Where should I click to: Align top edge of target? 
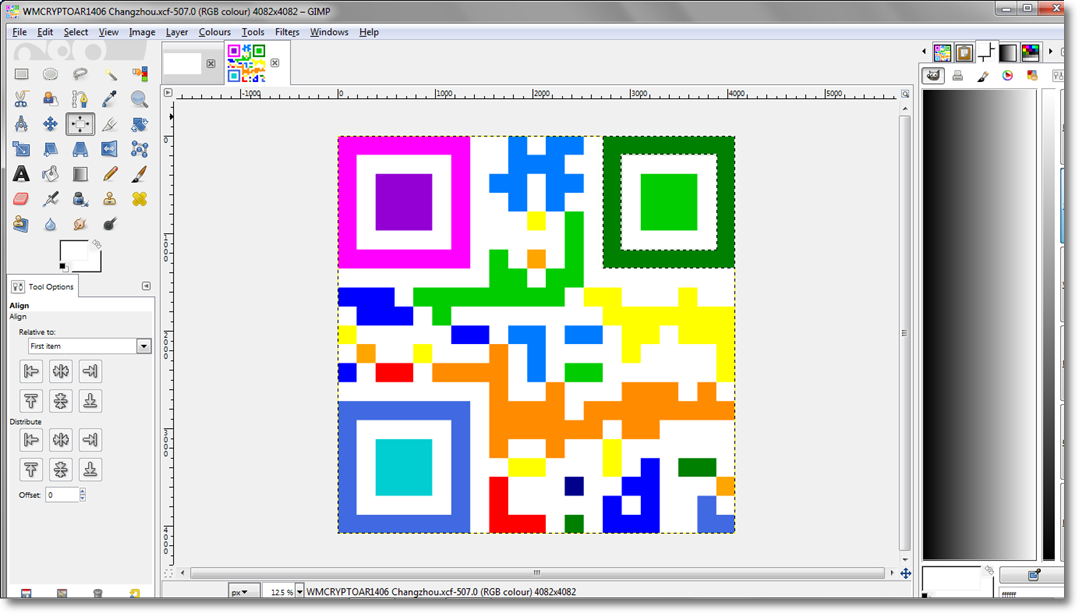(31, 401)
